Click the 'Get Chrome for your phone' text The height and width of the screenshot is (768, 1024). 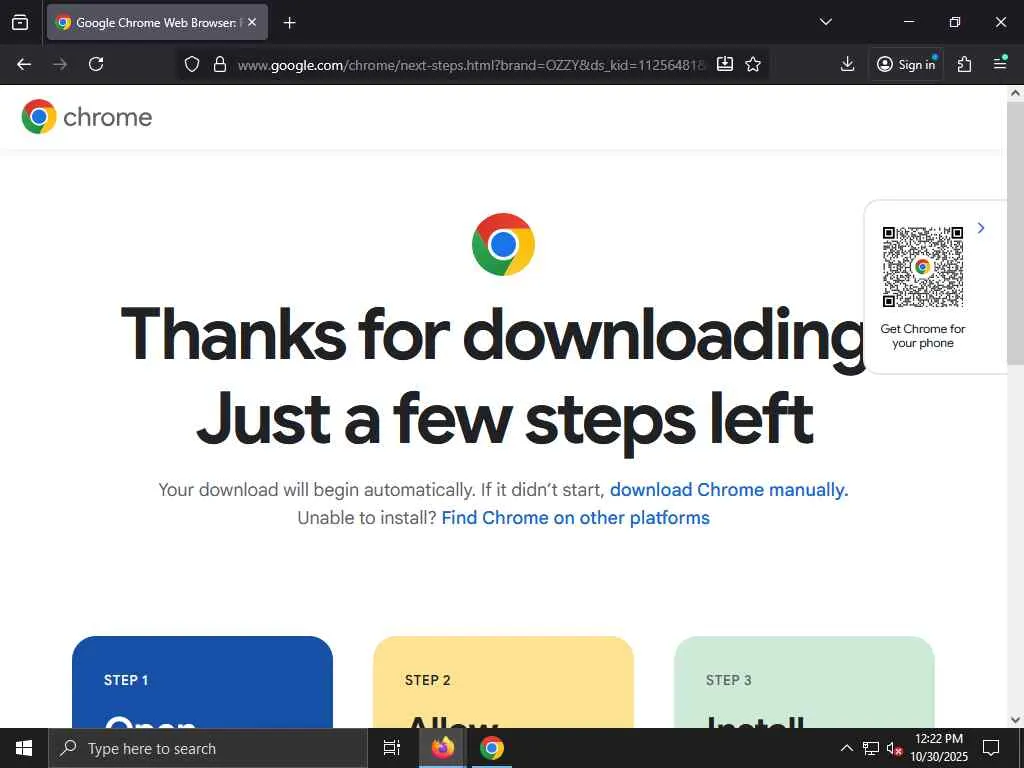point(923,336)
